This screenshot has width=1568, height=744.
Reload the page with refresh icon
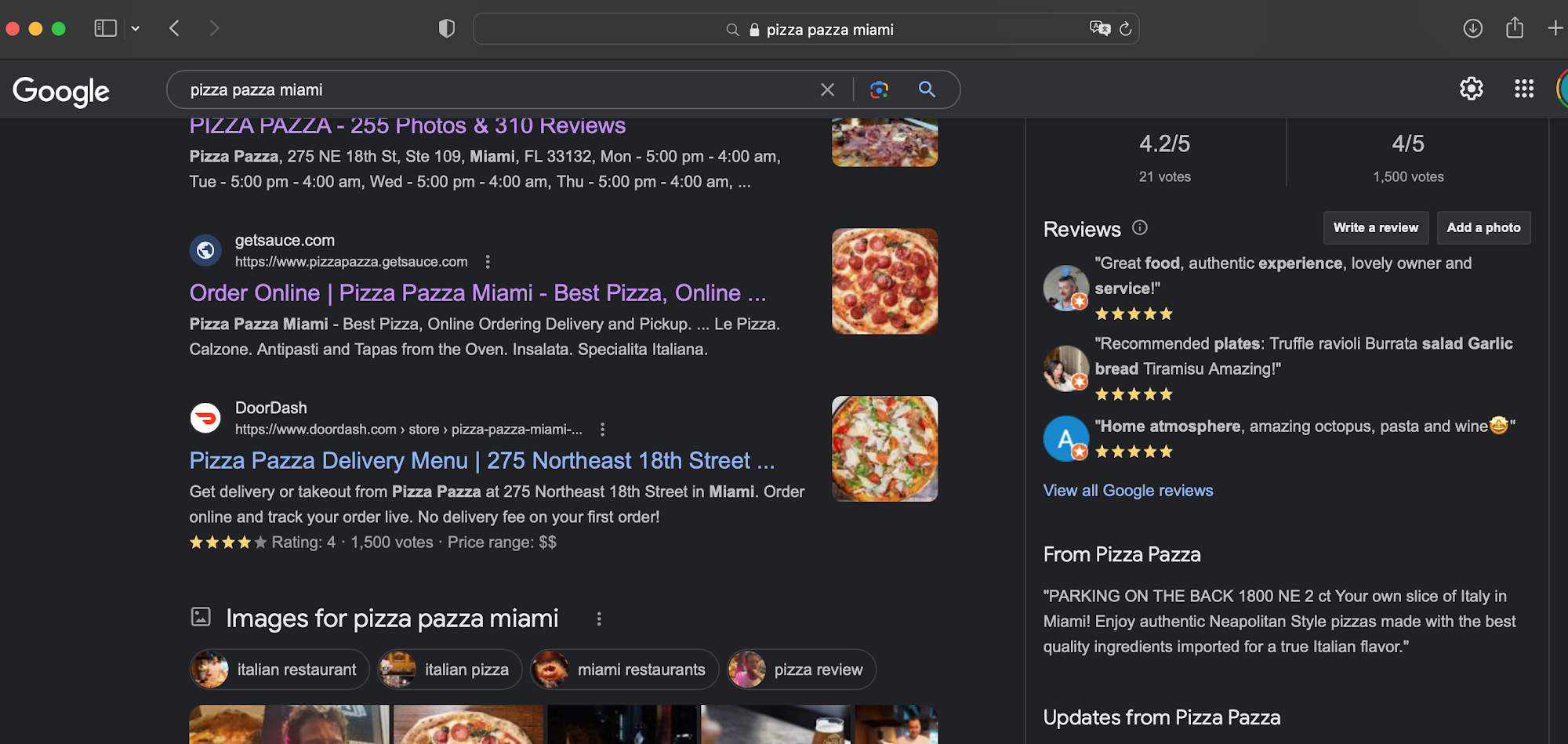tap(1125, 29)
